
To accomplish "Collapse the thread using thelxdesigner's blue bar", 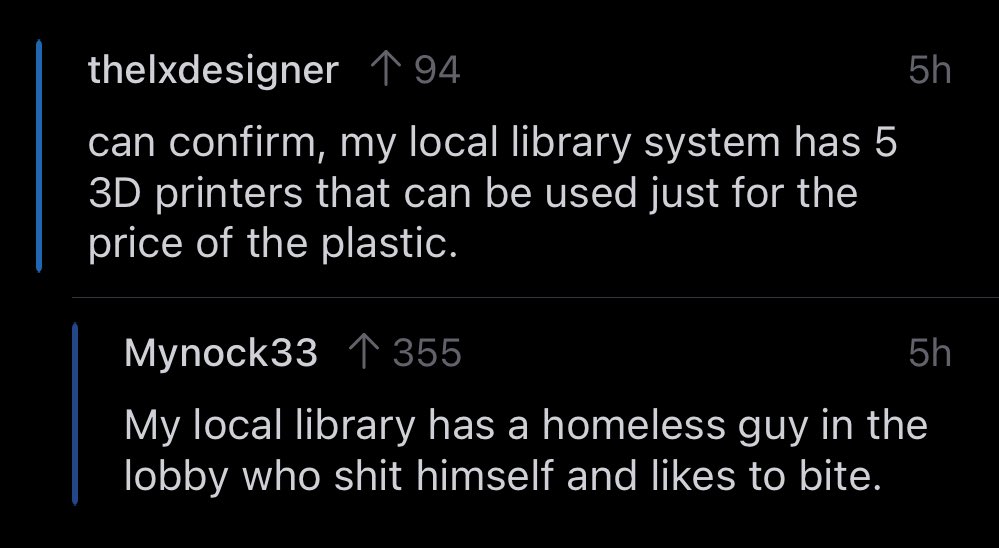I will coord(39,156).
